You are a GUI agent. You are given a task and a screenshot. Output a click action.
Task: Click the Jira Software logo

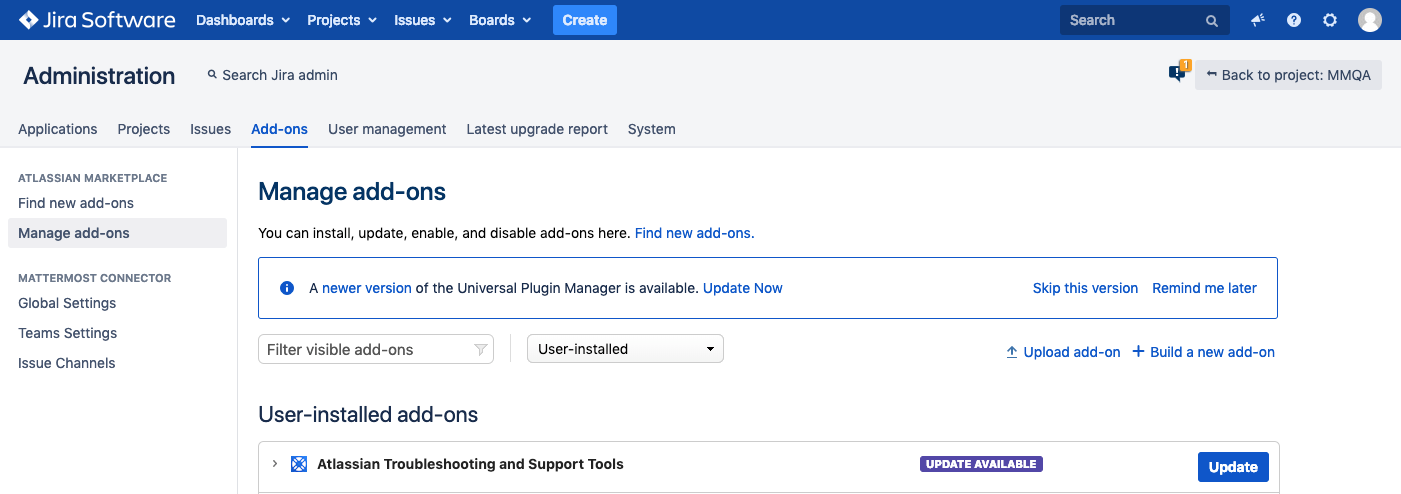[97, 20]
